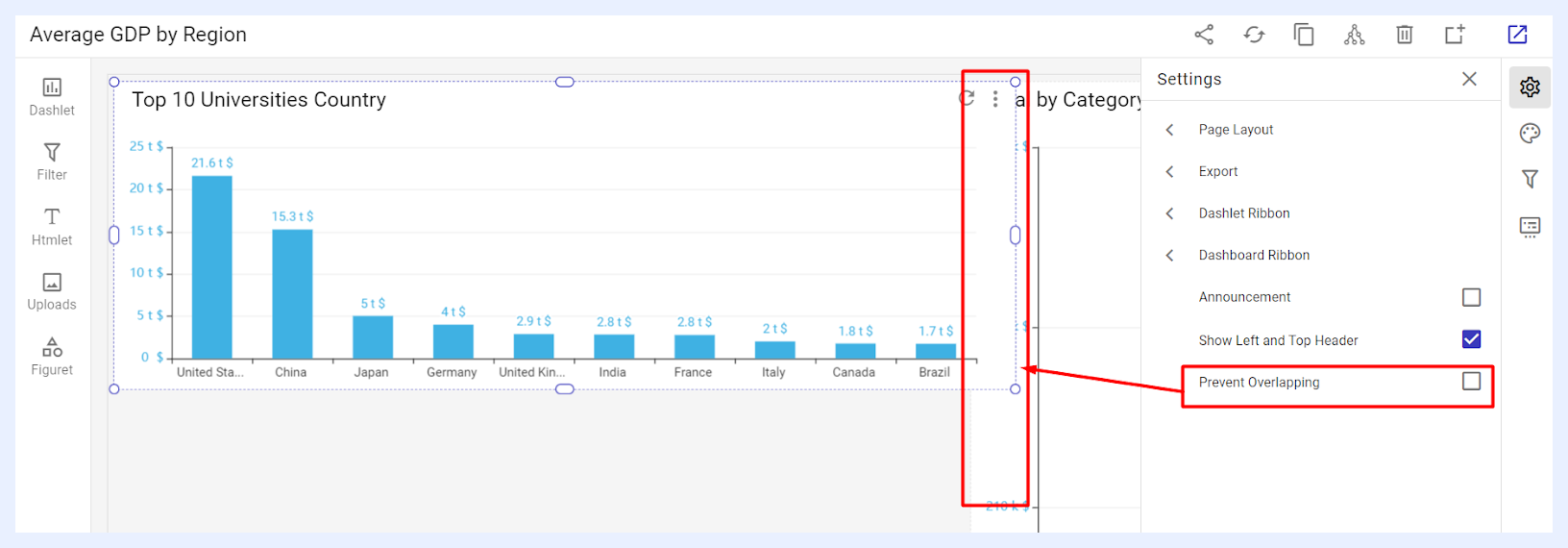Click the Average GDP by Region title
1568x548 pixels.
[138, 35]
